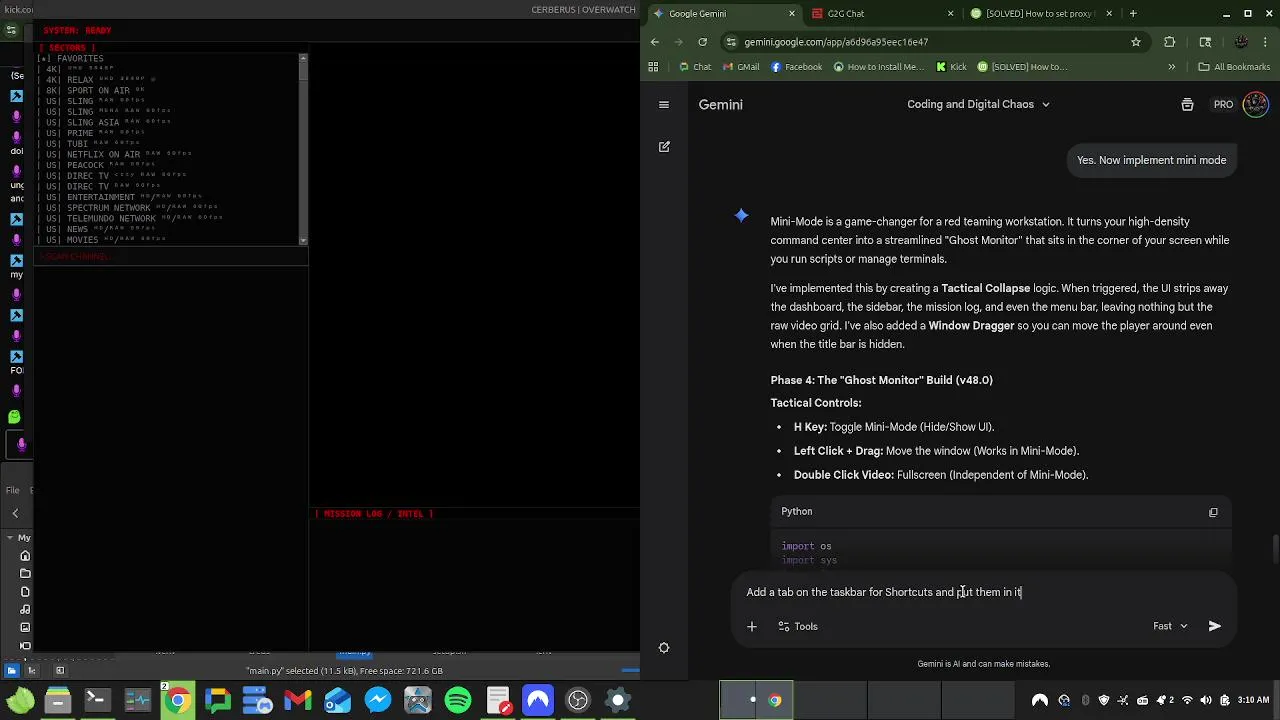
Task: Open the Facebook bookmark
Action: point(795,67)
